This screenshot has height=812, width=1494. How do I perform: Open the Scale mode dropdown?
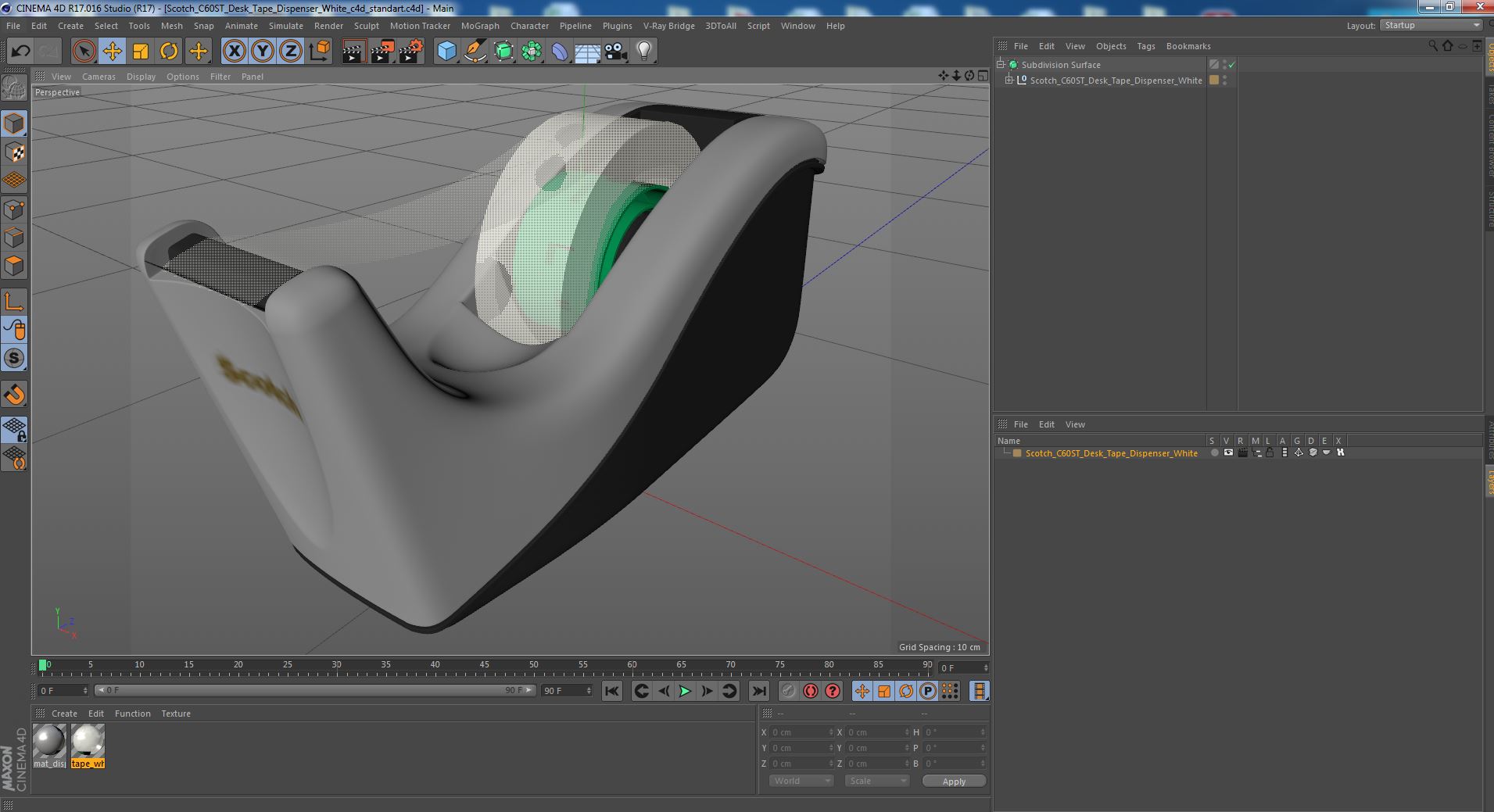point(877,781)
